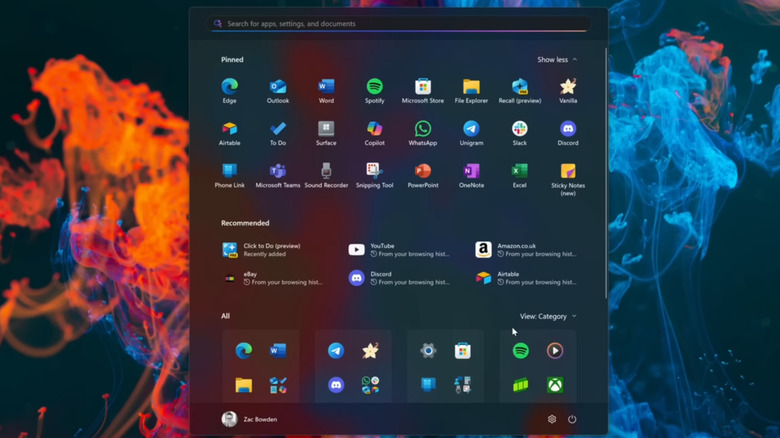Open Xbox in the entertainment category group
The width and height of the screenshot is (780, 438).
(555, 385)
